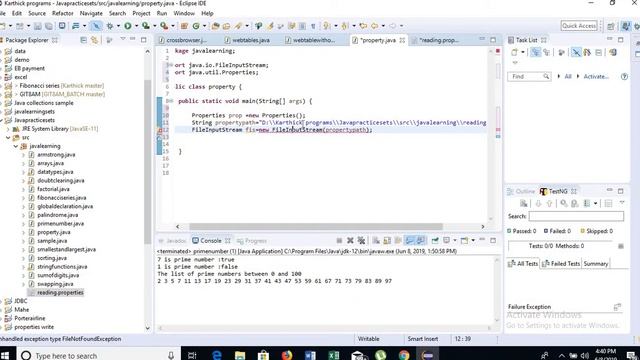The width and height of the screenshot is (640, 360).
Task: Open the Run button dropdown arrow
Action: pyautogui.click(x=136, y=26)
